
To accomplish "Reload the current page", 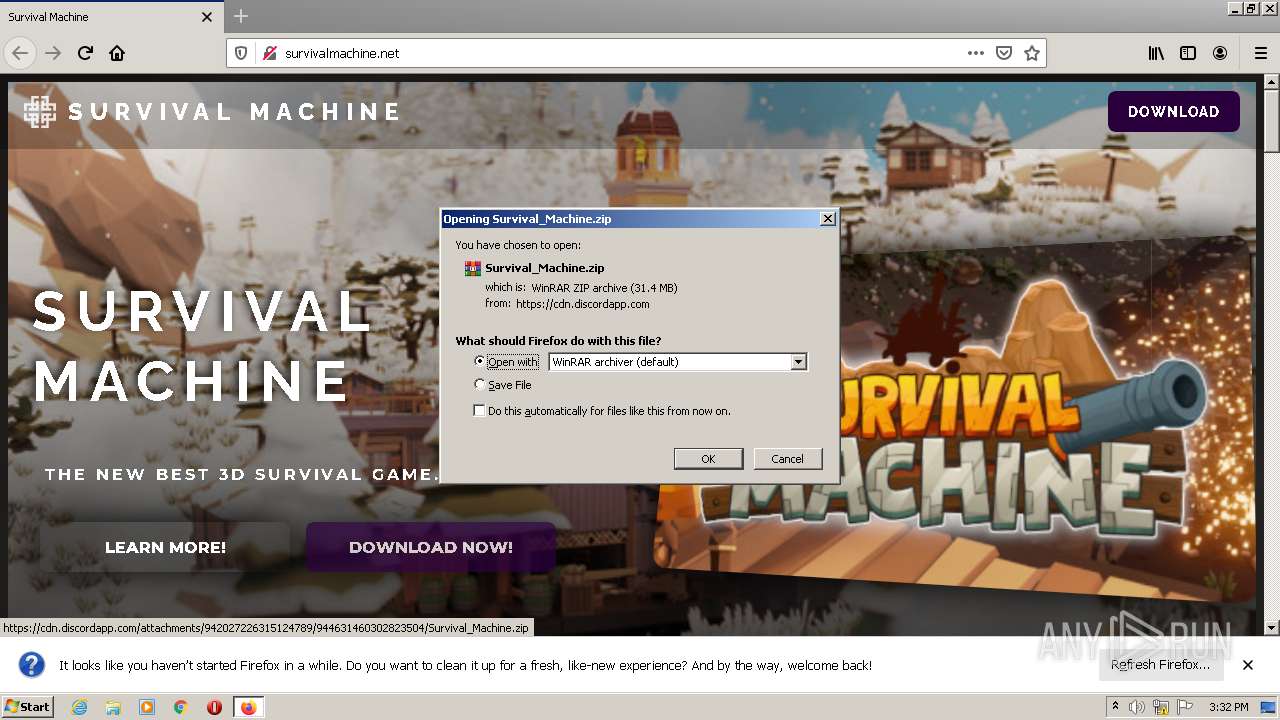I will coord(85,53).
